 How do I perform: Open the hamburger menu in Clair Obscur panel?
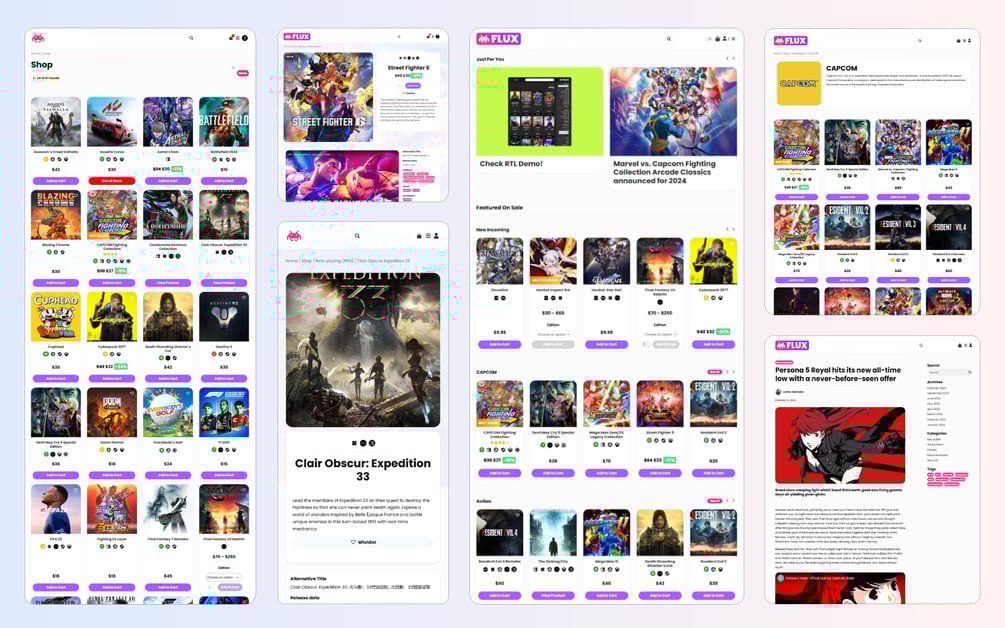pos(428,236)
